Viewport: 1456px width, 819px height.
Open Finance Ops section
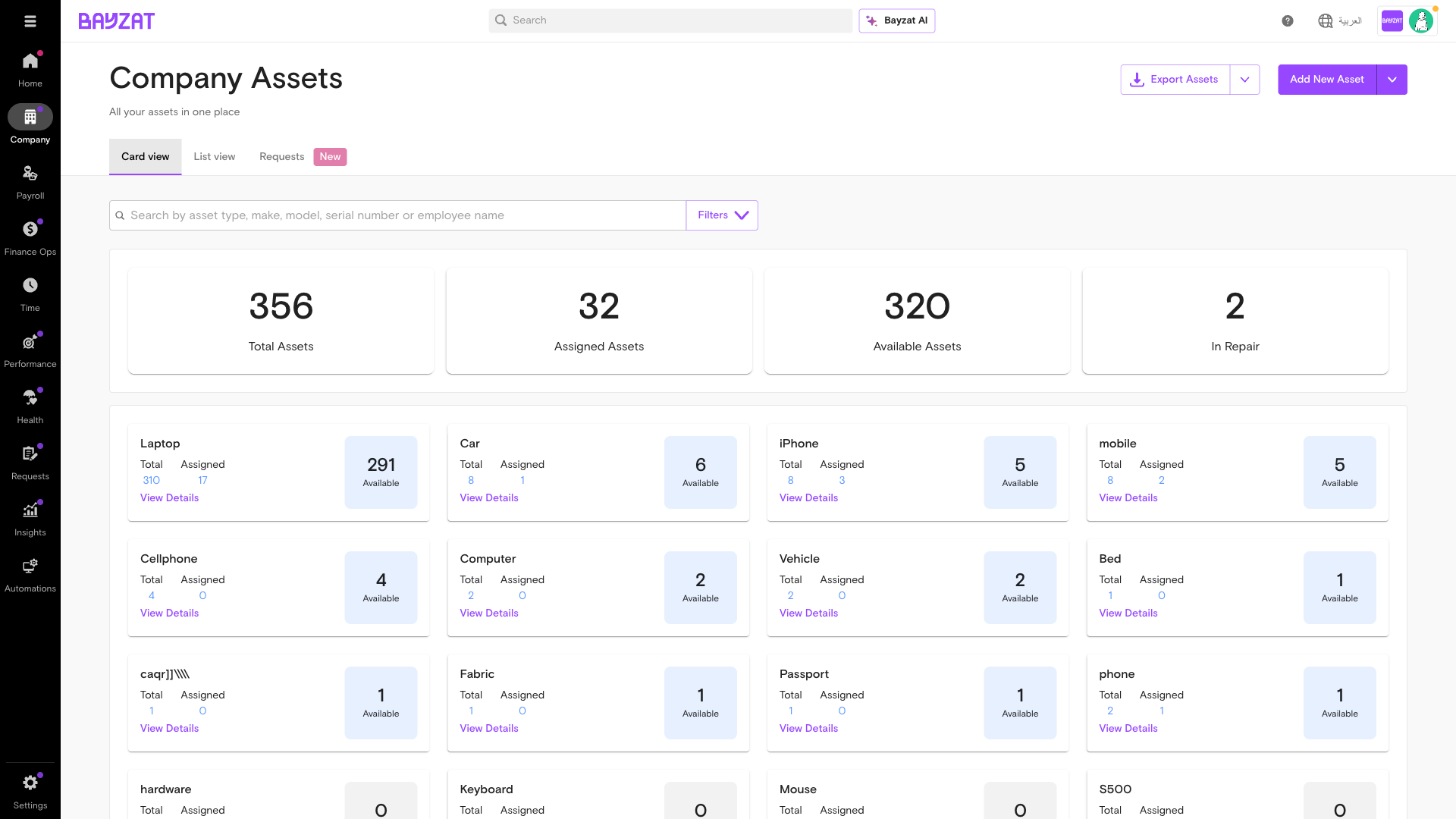pos(30,238)
